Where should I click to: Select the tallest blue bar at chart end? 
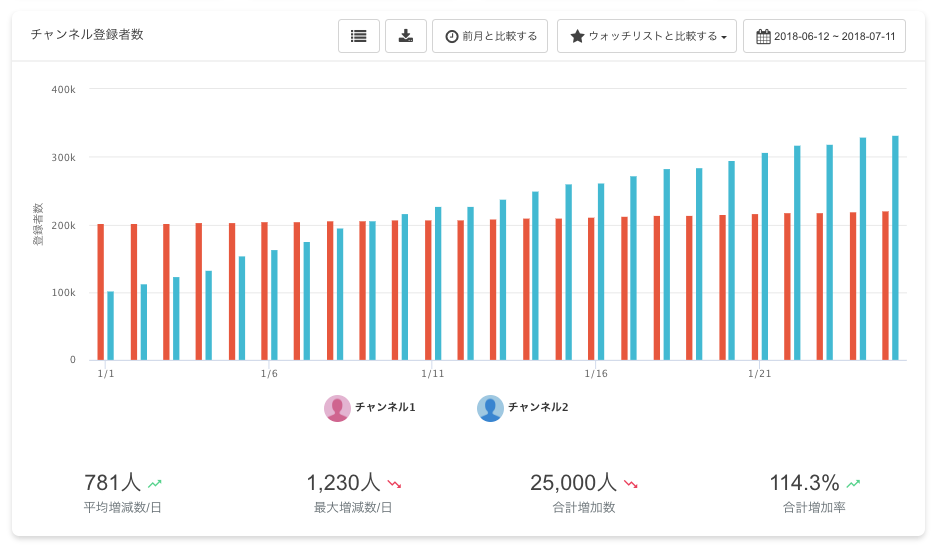click(895, 248)
